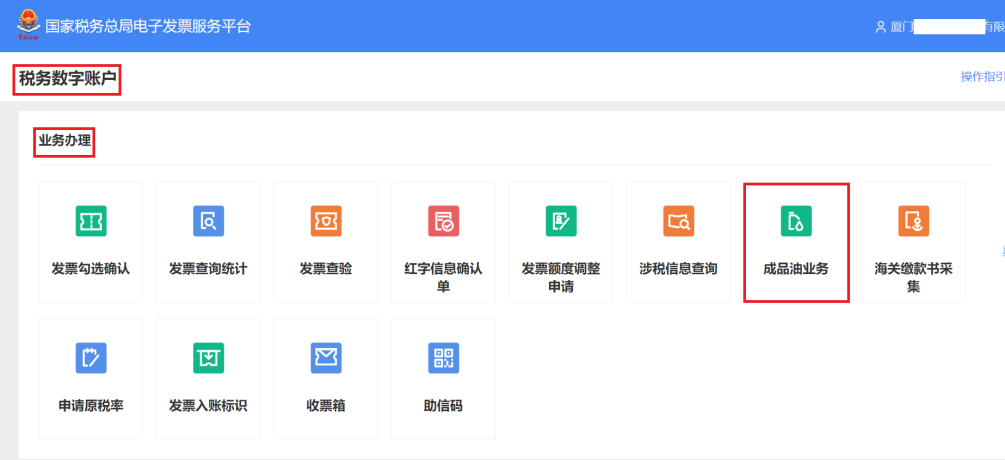Select the 红字信息确认单 red icon

[x=443, y=221]
